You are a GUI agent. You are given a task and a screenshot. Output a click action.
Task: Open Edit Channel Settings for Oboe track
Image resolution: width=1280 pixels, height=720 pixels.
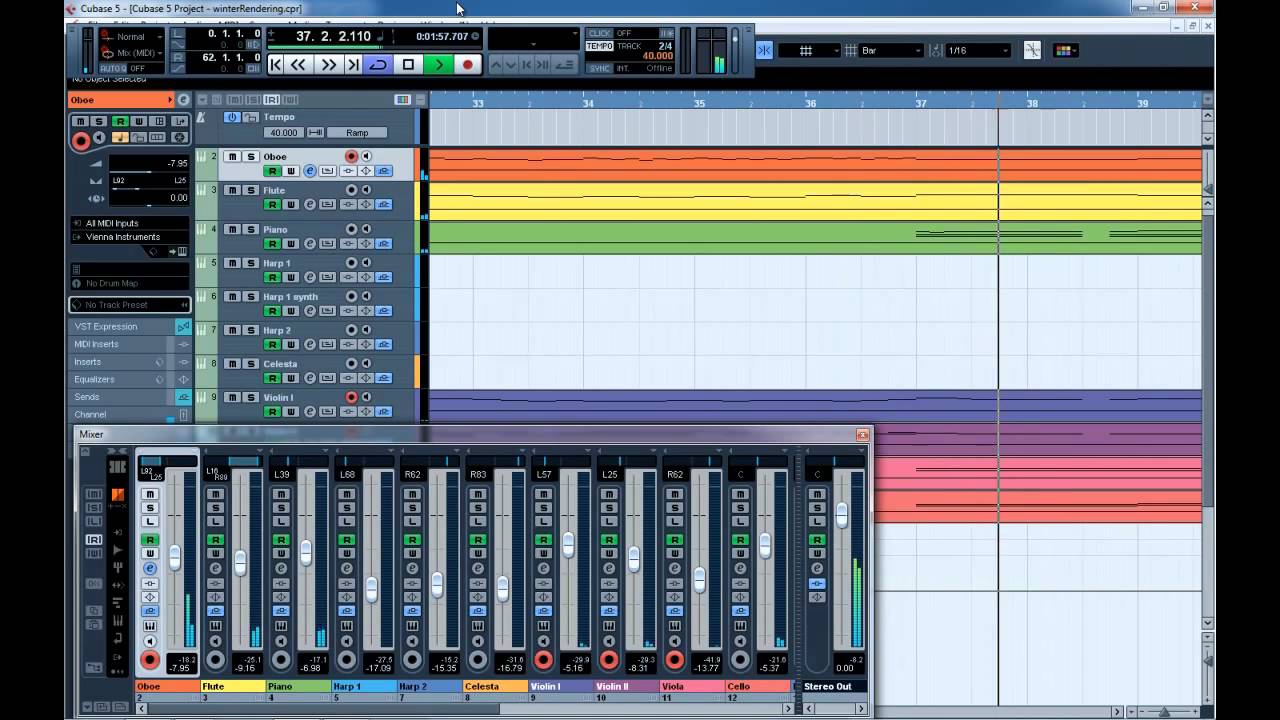tap(310, 171)
